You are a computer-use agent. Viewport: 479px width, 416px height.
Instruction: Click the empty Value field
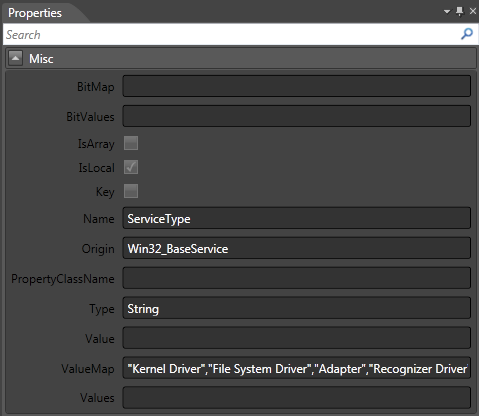pyautogui.click(x=297, y=338)
